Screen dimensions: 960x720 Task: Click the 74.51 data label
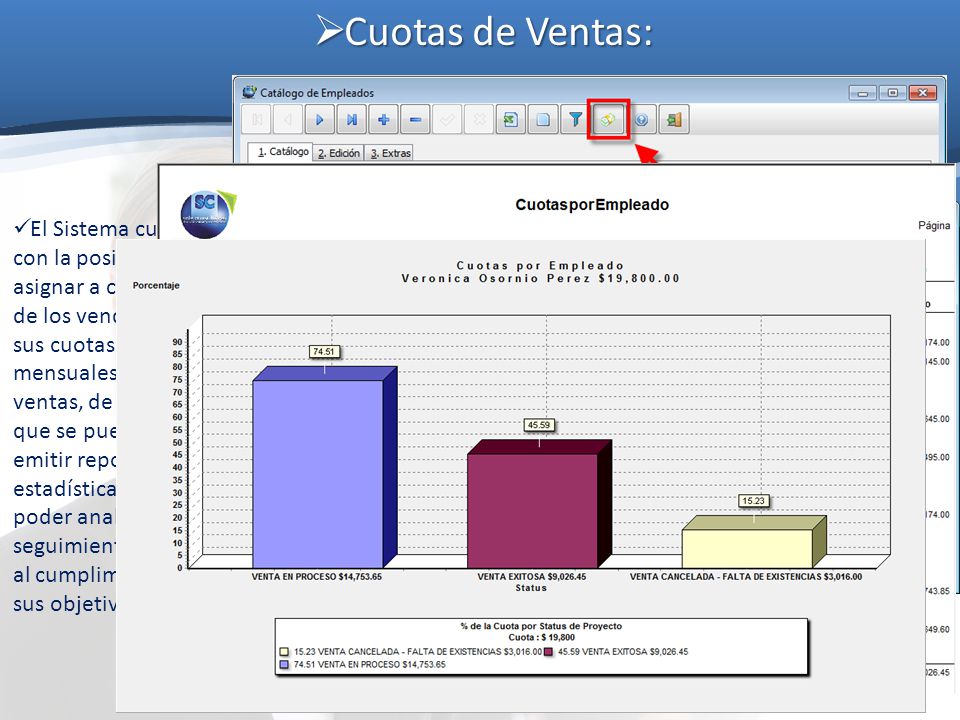pos(324,351)
